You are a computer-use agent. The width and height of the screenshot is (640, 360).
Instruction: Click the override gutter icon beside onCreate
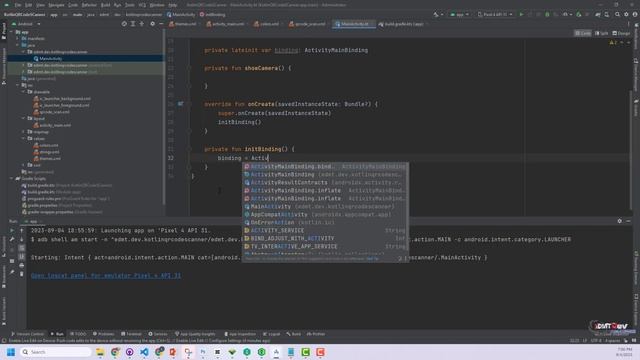(180, 104)
